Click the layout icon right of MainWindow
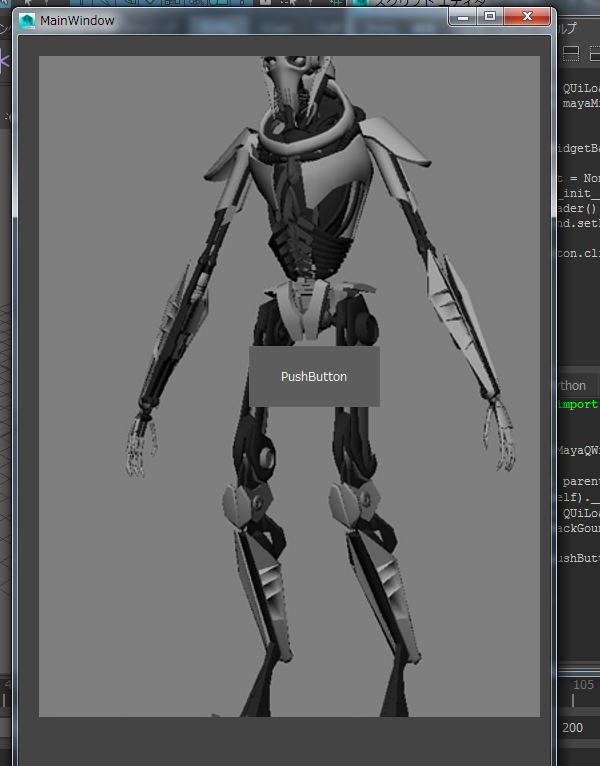Viewport: 600px width, 766px height. click(571, 54)
